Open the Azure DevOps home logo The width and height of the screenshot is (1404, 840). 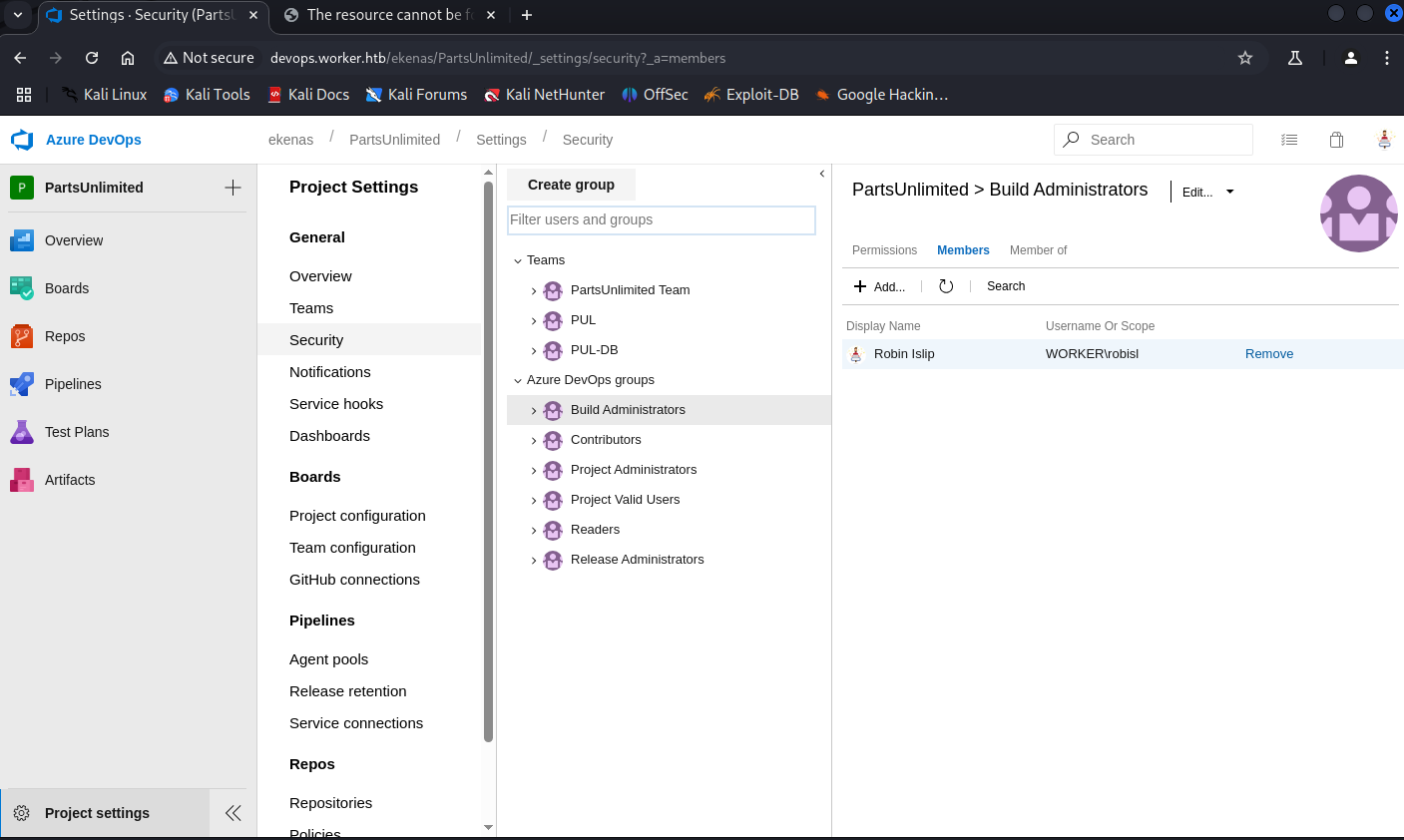(x=76, y=140)
